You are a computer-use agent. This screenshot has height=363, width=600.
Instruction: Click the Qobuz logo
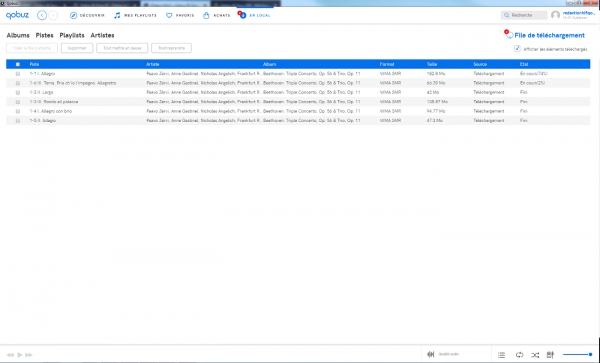[17, 15]
